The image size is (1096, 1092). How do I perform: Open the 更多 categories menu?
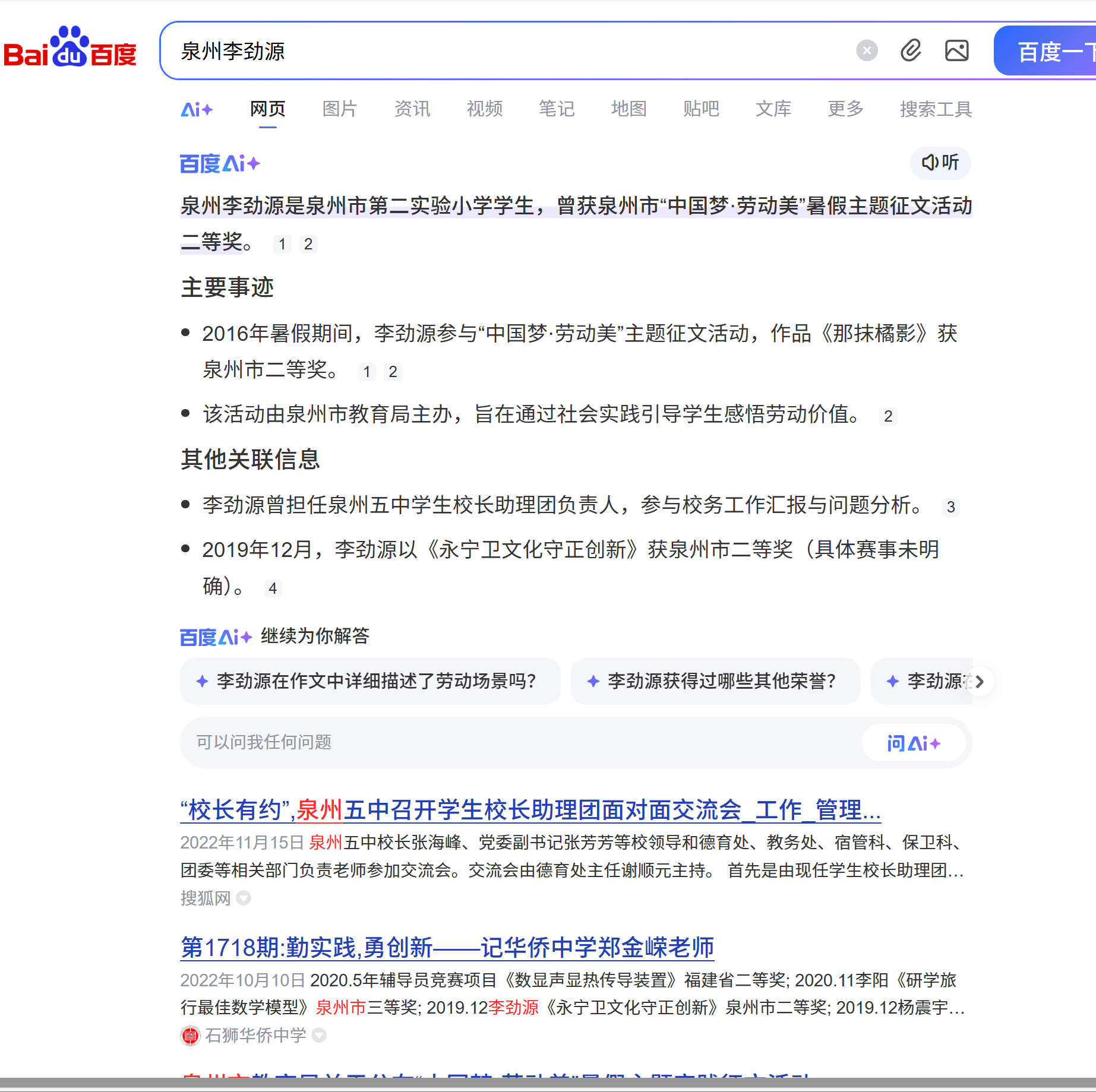pyautogui.click(x=845, y=109)
